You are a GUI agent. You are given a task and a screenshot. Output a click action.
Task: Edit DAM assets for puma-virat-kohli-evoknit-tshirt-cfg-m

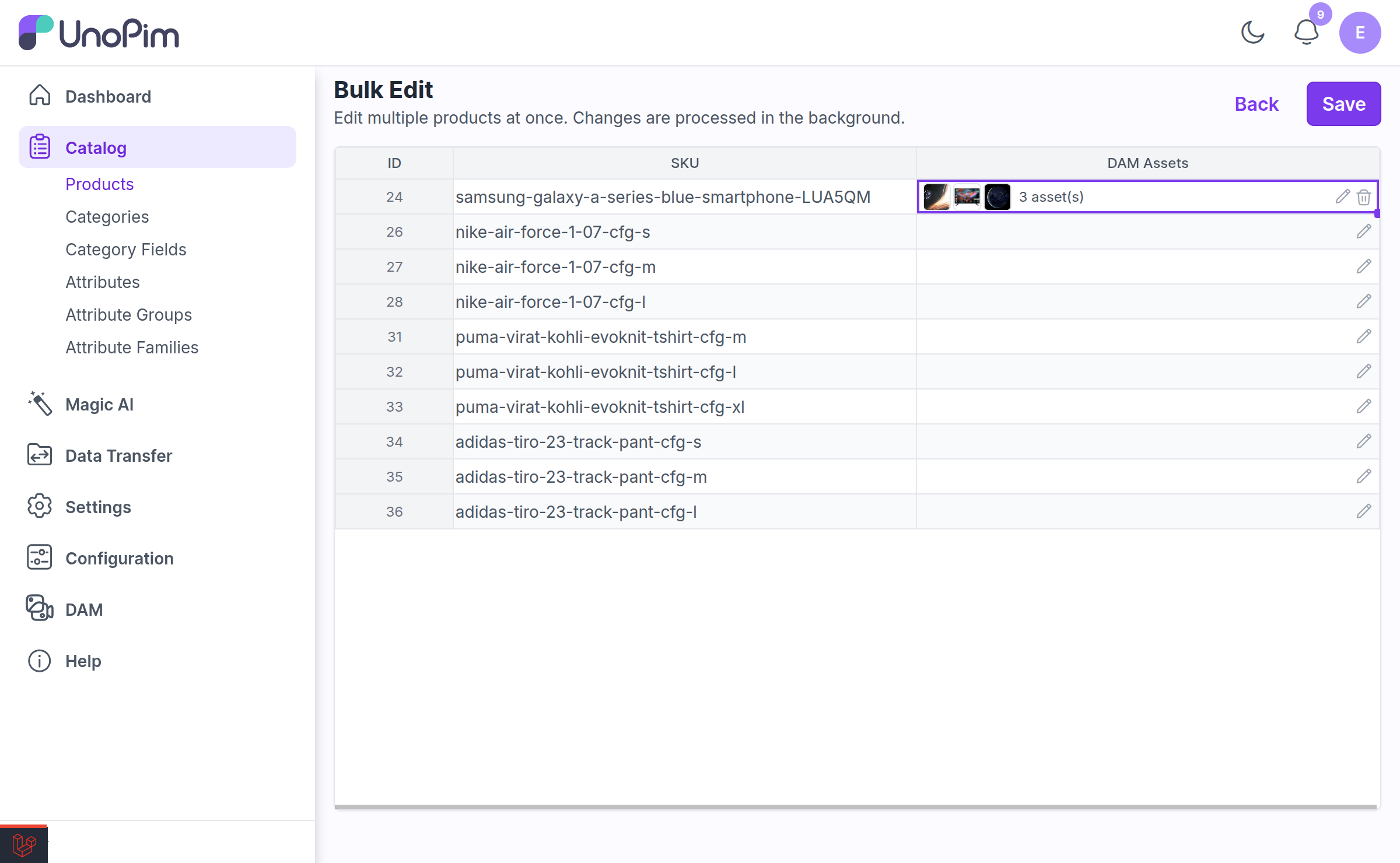pos(1364,336)
